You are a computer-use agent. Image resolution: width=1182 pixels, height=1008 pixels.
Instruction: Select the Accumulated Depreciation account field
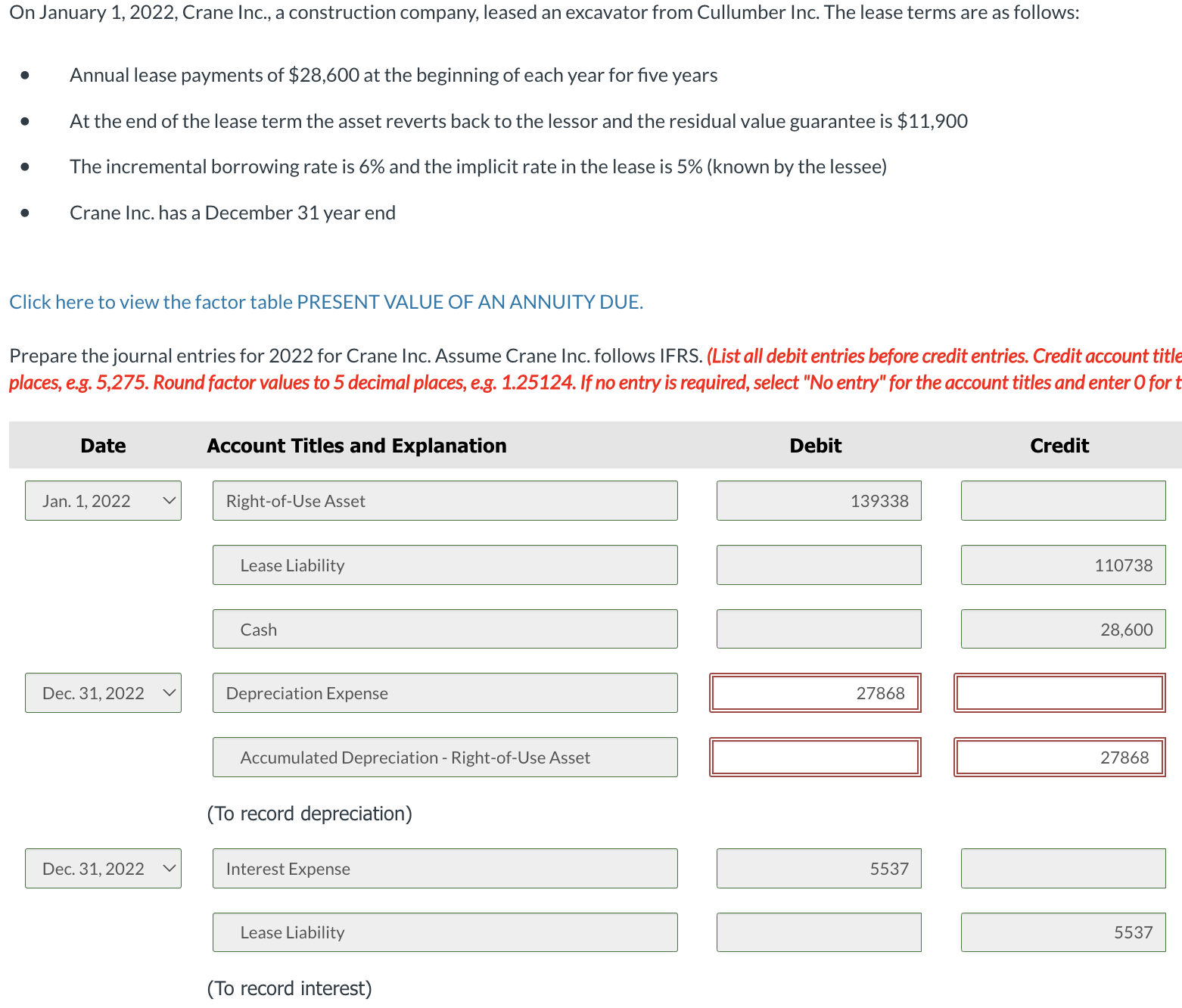pyautogui.click(x=444, y=757)
